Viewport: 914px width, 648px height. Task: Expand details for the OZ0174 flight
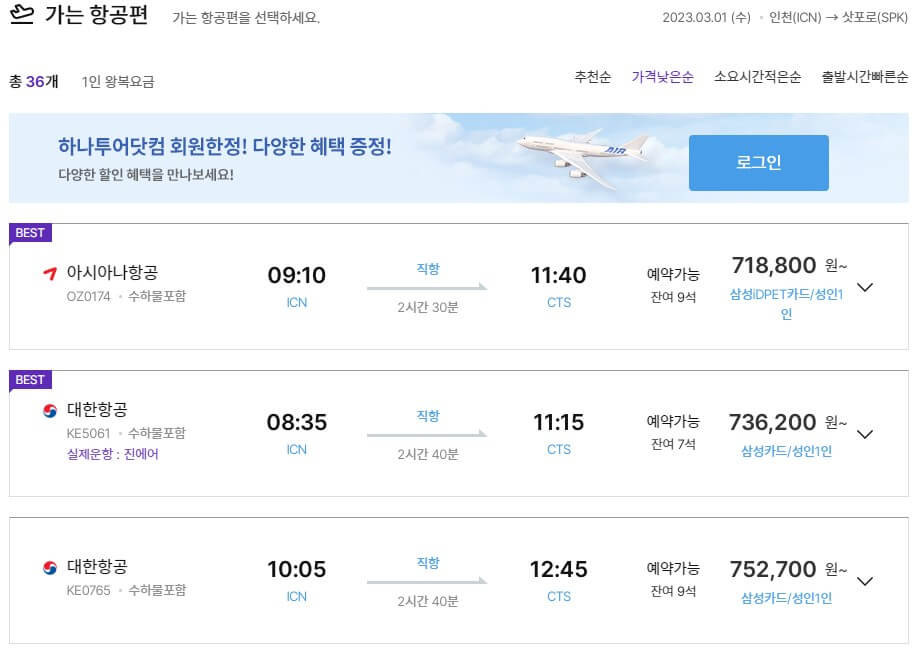point(864,287)
